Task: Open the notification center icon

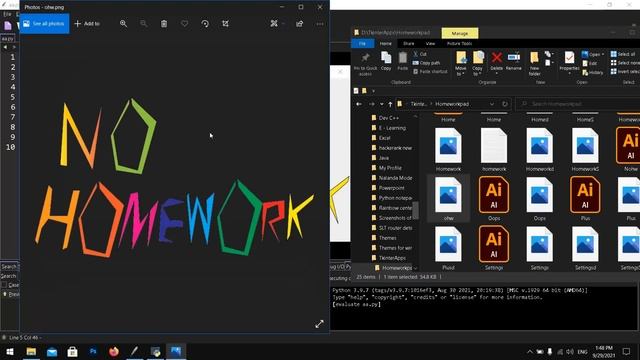Action: [627, 351]
